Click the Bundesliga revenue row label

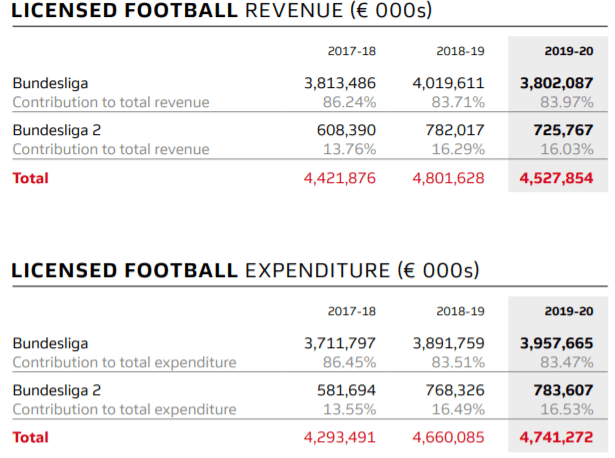(50, 83)
